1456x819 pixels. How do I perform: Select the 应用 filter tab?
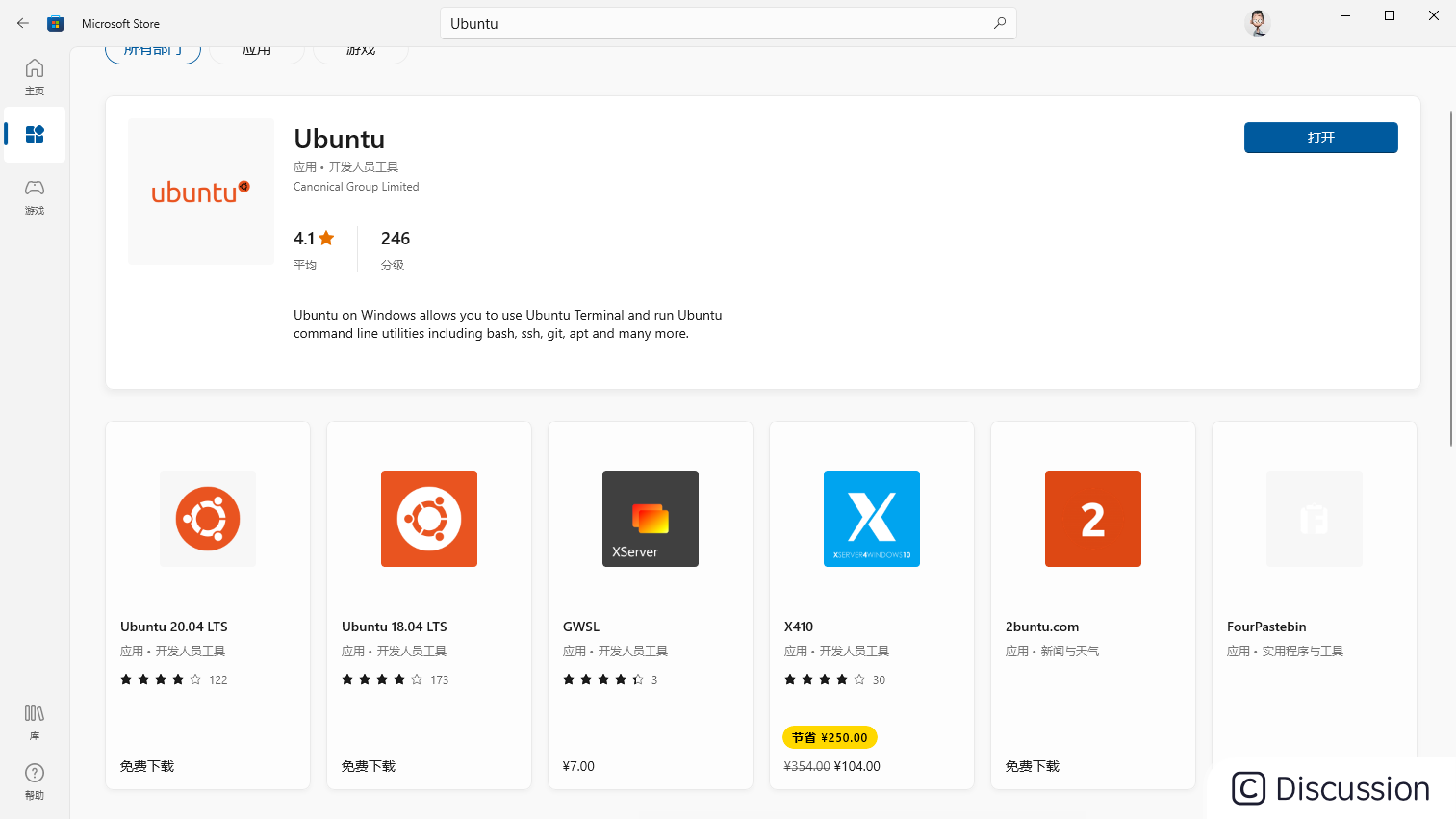[x=257, y=52]
